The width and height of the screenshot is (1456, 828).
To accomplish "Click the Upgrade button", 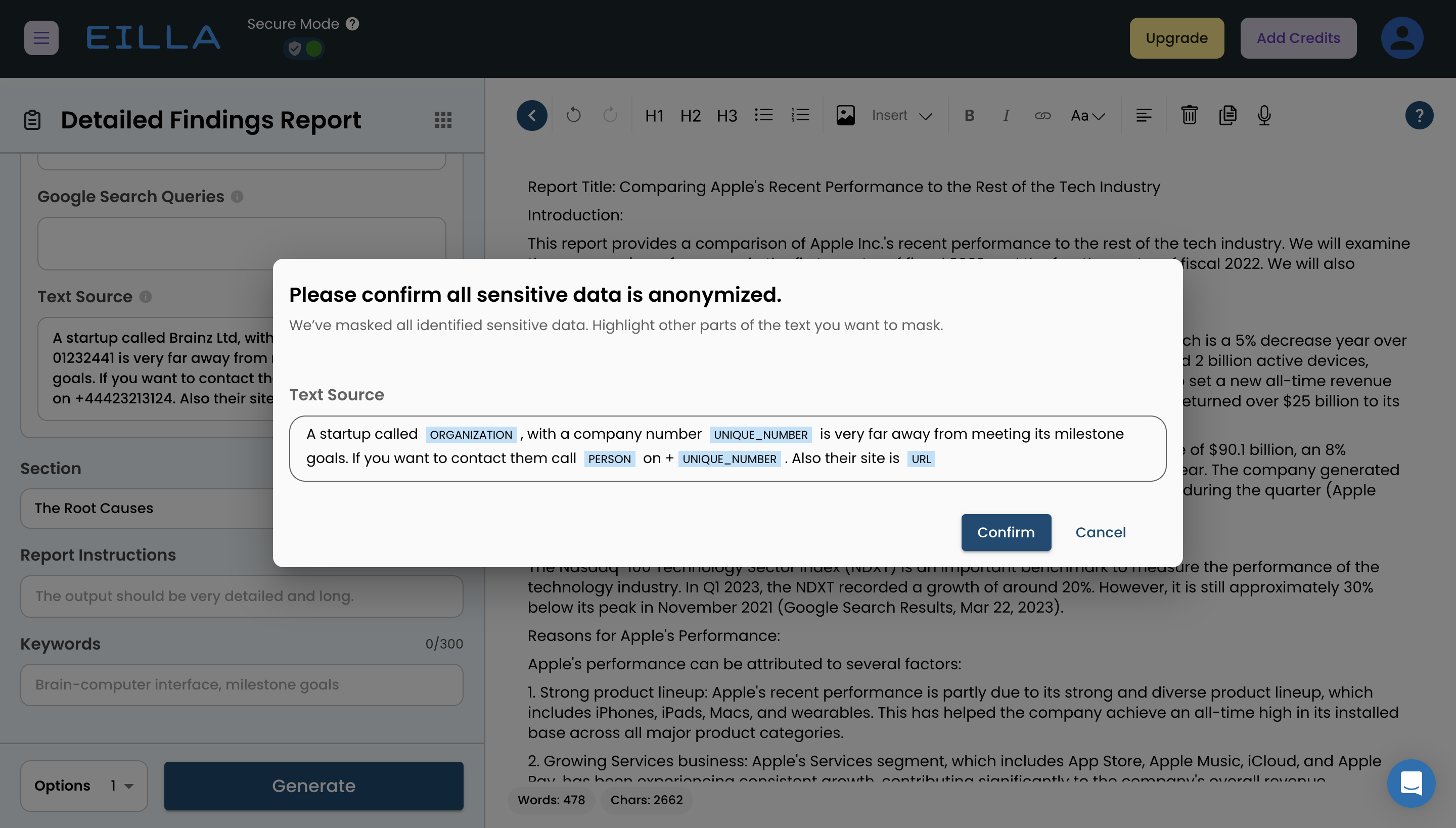I will pos(1176,38).
